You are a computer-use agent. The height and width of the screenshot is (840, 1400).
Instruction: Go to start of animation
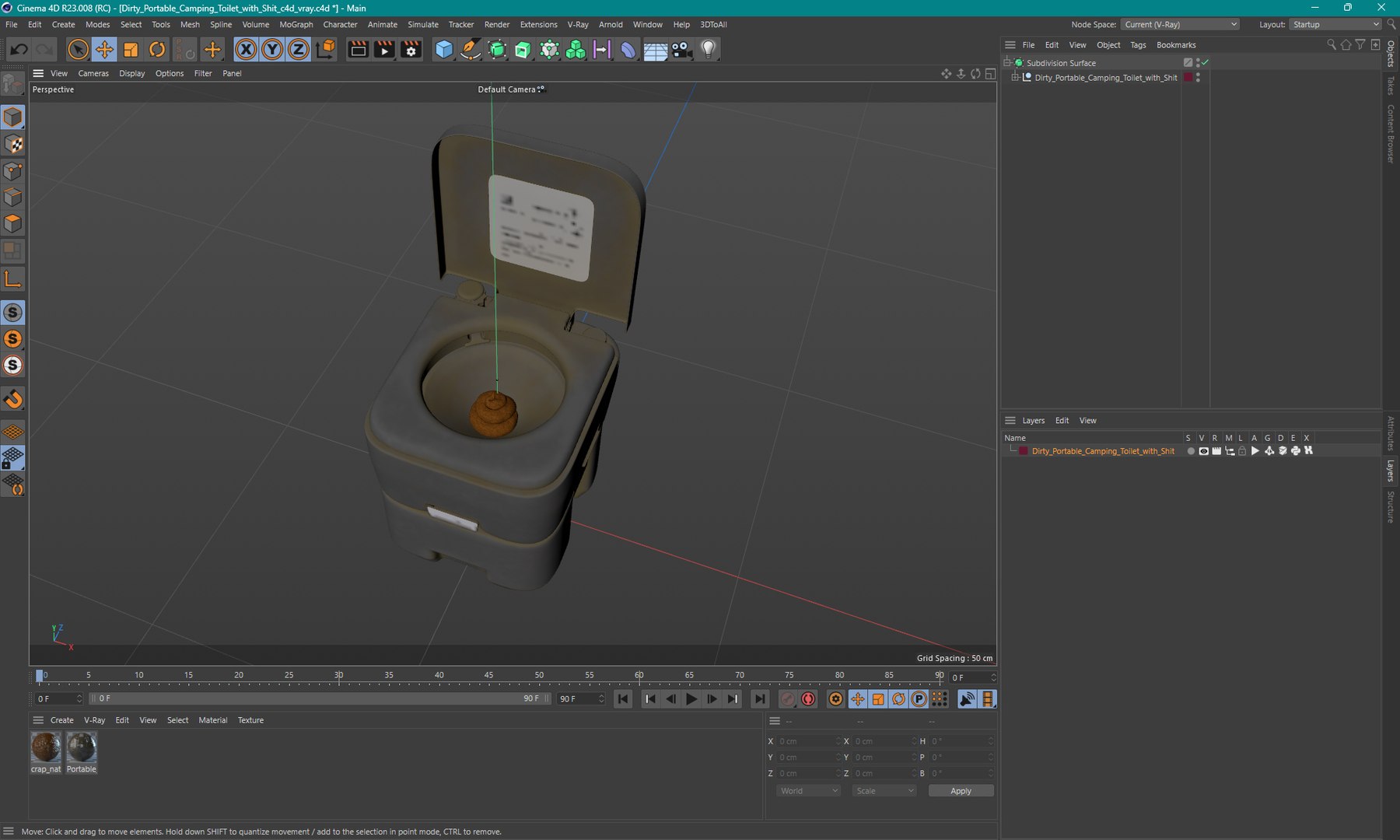[x=623, y=699]
